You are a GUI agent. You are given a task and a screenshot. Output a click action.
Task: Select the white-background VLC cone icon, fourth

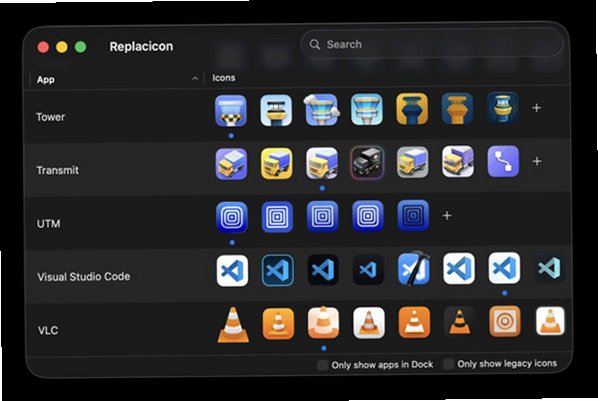tap(369, 323)
